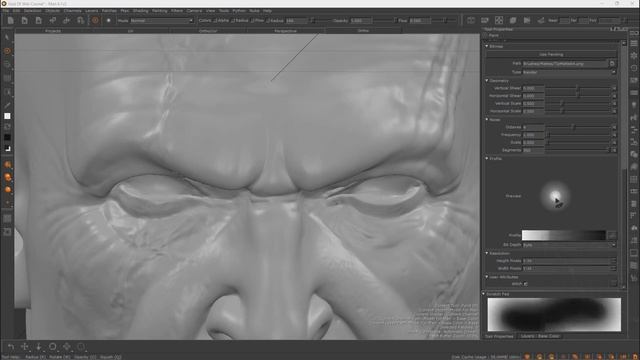The image size is (640, 360).
Task: Click the Open project toolbar icon
Action: 24,20
